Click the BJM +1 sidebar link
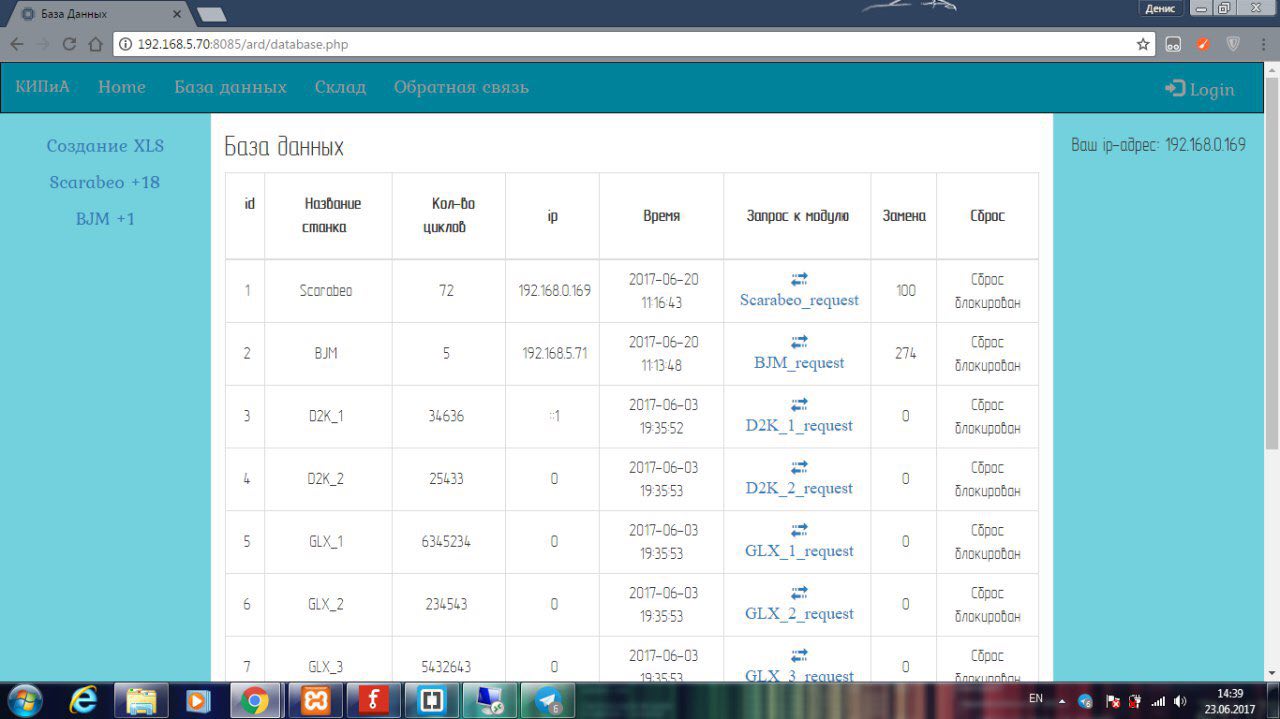Viewport: 1280px width, 719px height. pyautogui.click(x=105, y=218)
